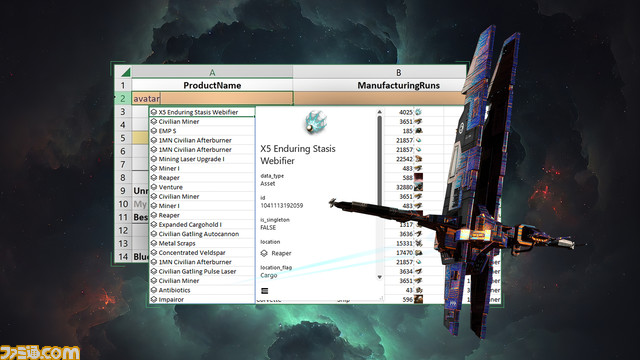The image size is (640, 360).
Task: Click the is_singleton value 'FALSE'
Action: (x=268, y=227)
